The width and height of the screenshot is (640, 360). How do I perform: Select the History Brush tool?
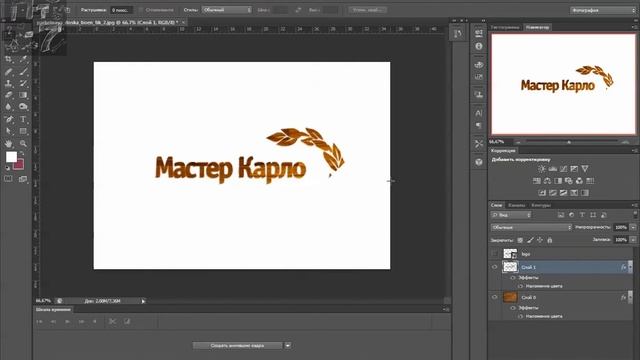(x=23, y=84)
